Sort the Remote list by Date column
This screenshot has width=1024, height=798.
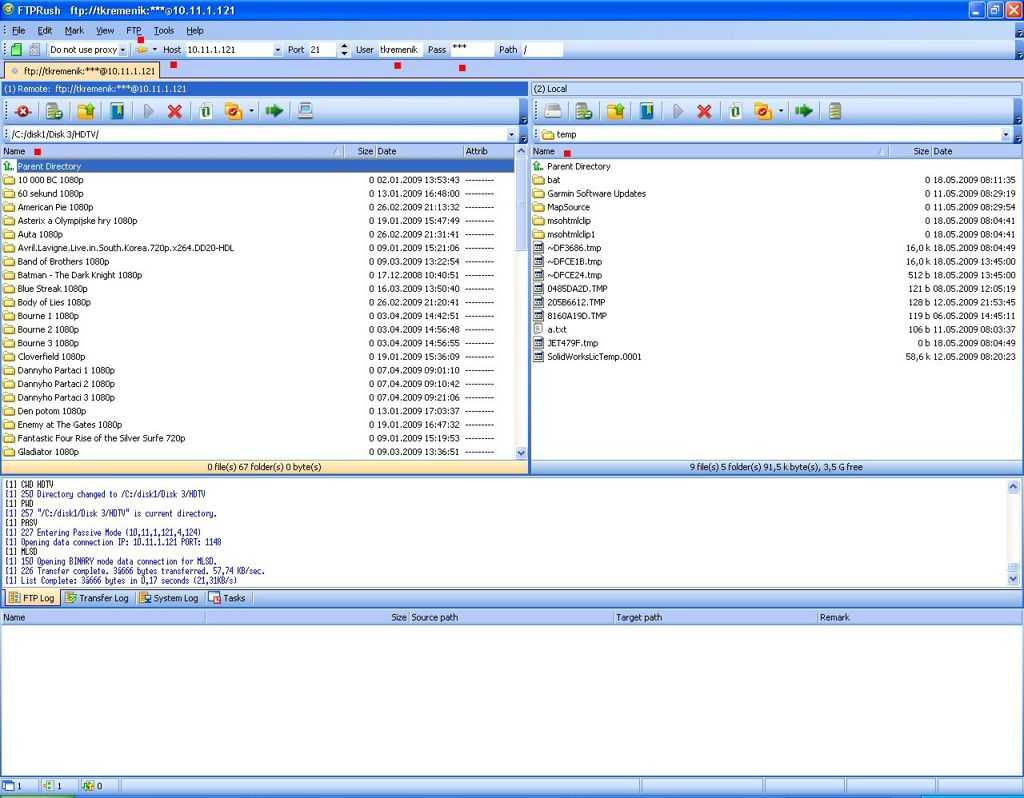pyautogui.click(x=418, y=152)
